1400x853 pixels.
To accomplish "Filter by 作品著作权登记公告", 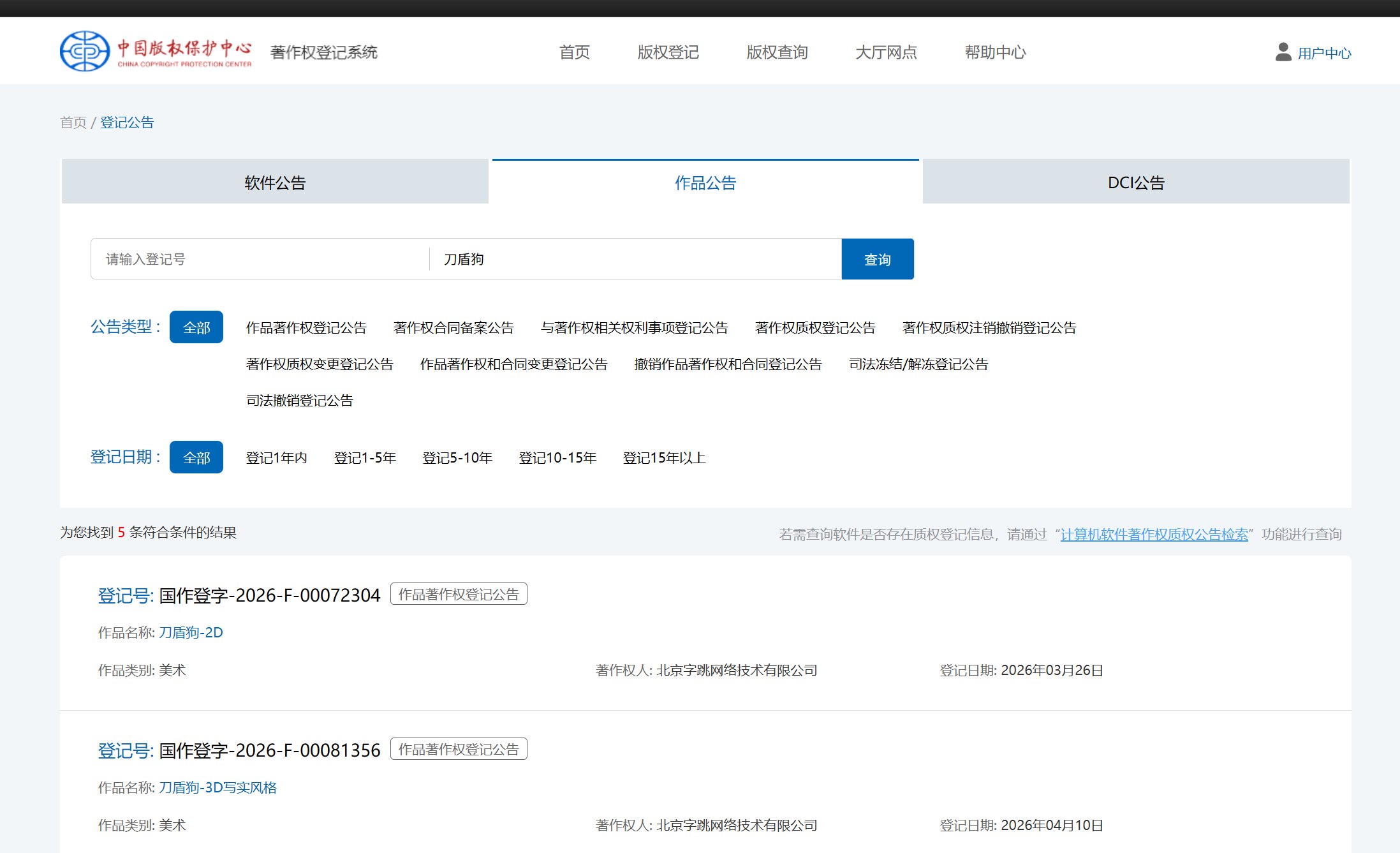I will (x=306, y=327).
